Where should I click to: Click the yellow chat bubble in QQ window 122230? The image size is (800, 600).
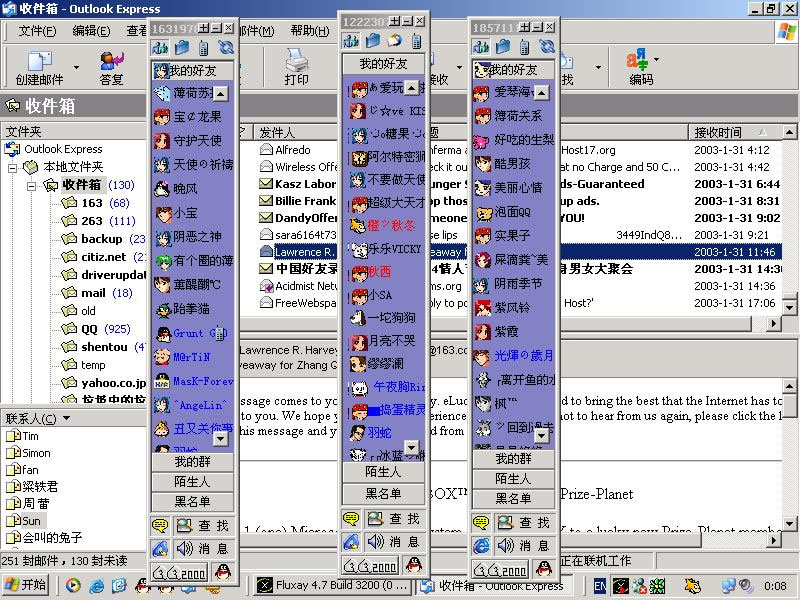[351, 519]
